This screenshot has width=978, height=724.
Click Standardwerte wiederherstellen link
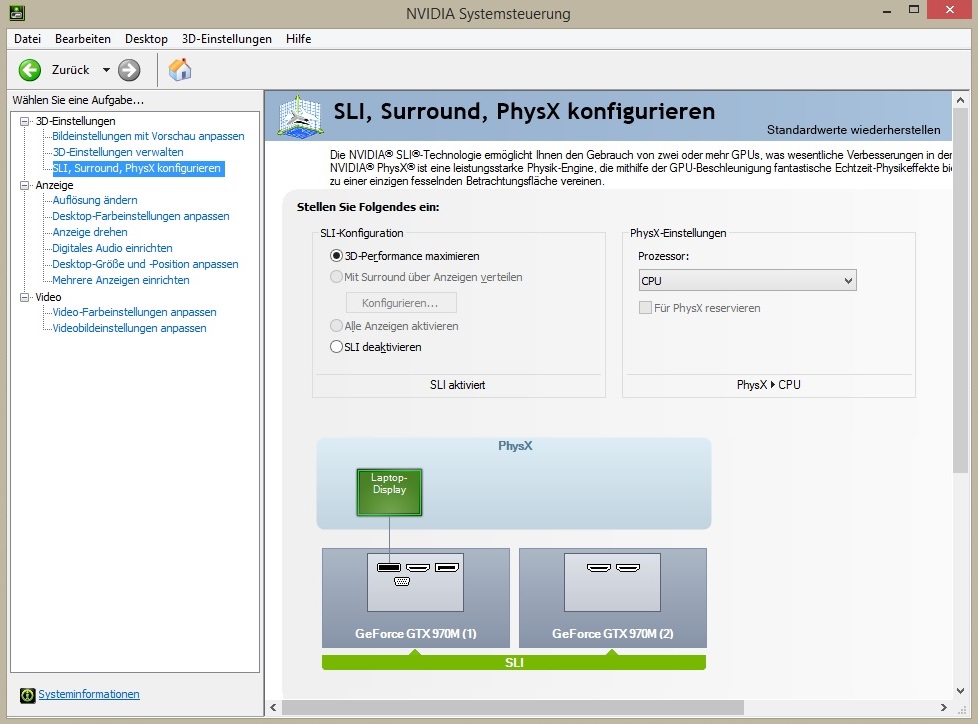853,130
